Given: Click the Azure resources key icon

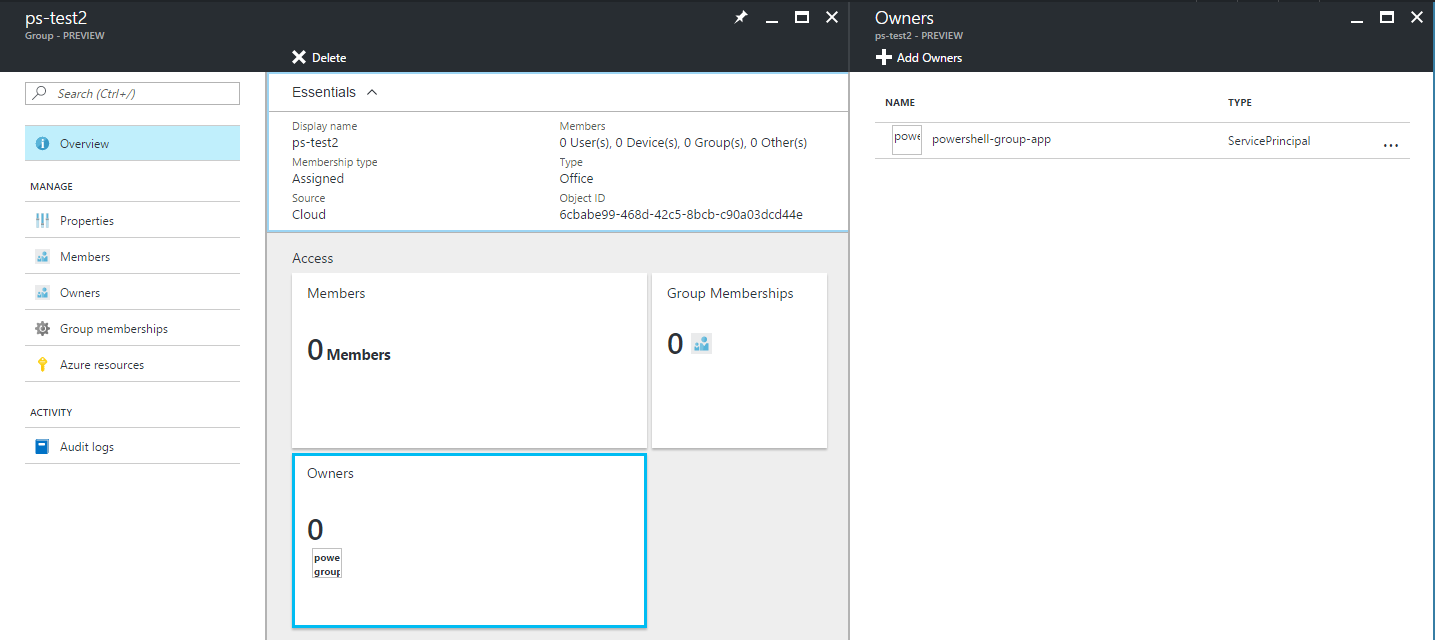Looking at the screenshot, I should 42,365.
